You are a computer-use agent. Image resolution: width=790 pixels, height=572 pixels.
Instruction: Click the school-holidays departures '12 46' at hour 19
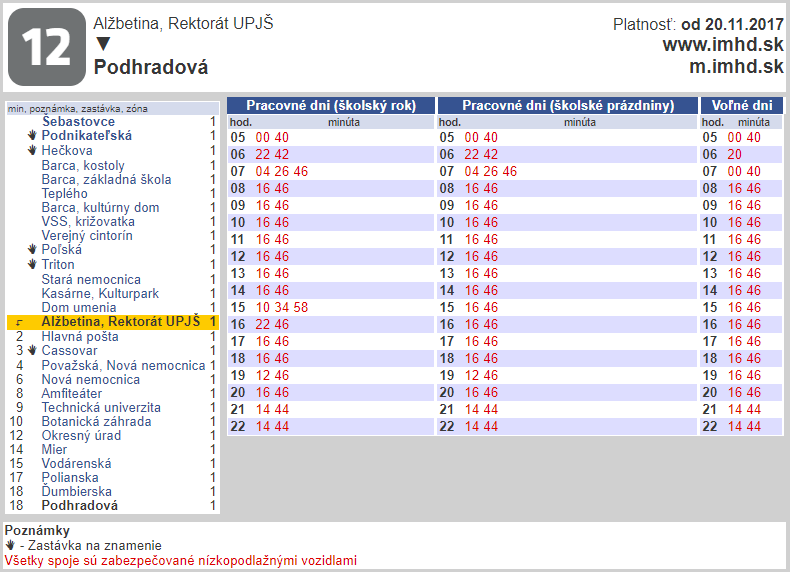click(x=481, y=375)
